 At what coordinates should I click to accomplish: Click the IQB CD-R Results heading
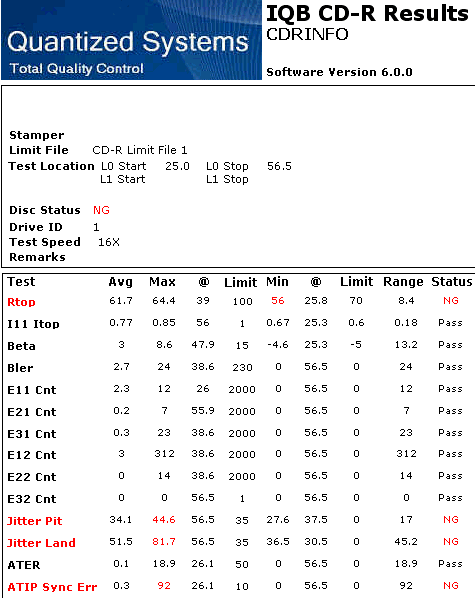click(x=367, y=13)
